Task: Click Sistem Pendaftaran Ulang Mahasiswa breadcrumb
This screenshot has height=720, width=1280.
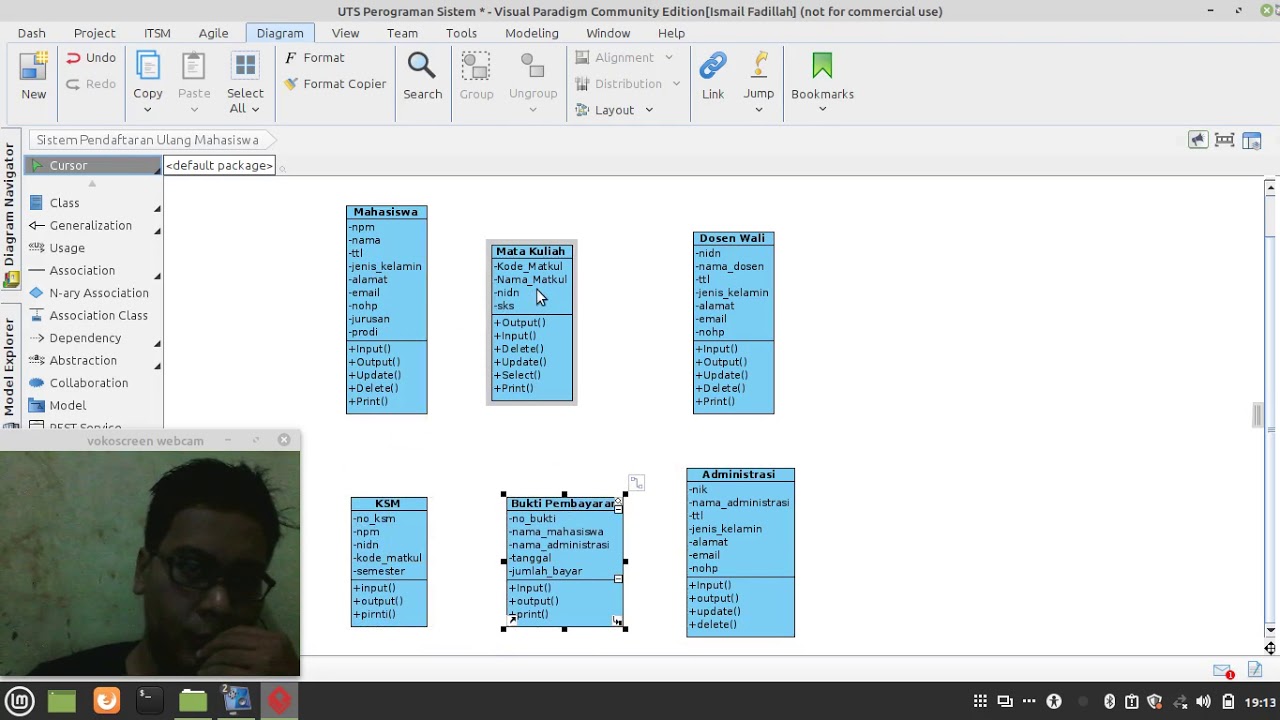Action: pos(148,140)
